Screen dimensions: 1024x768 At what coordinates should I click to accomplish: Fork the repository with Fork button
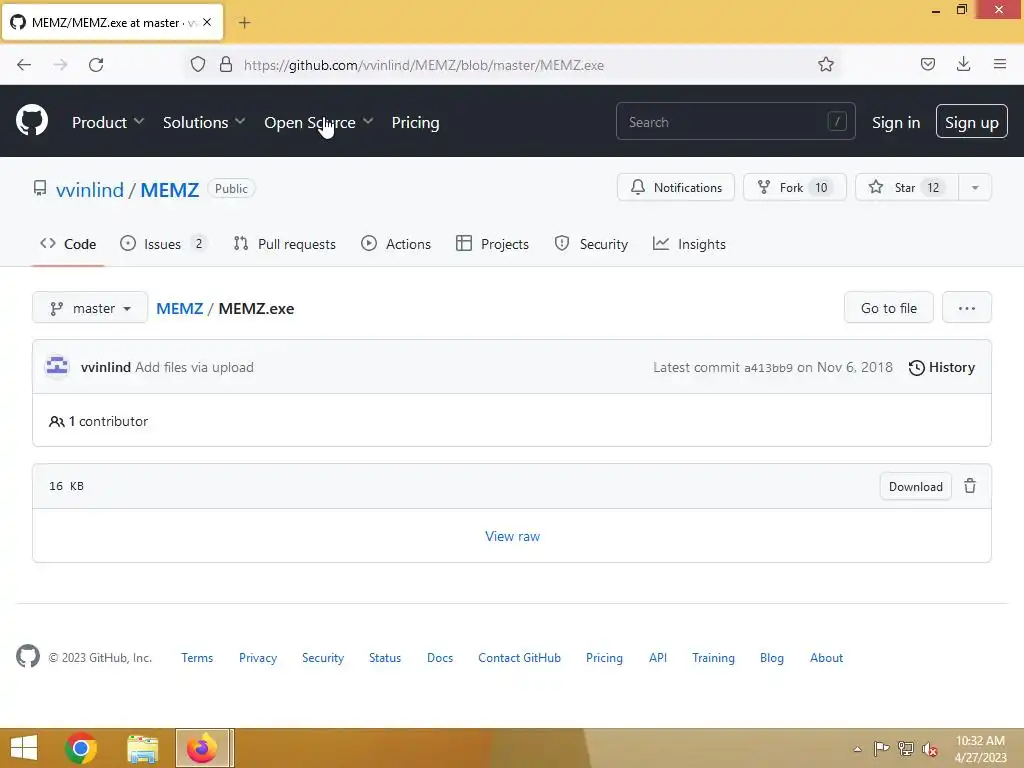pos(795,187)
